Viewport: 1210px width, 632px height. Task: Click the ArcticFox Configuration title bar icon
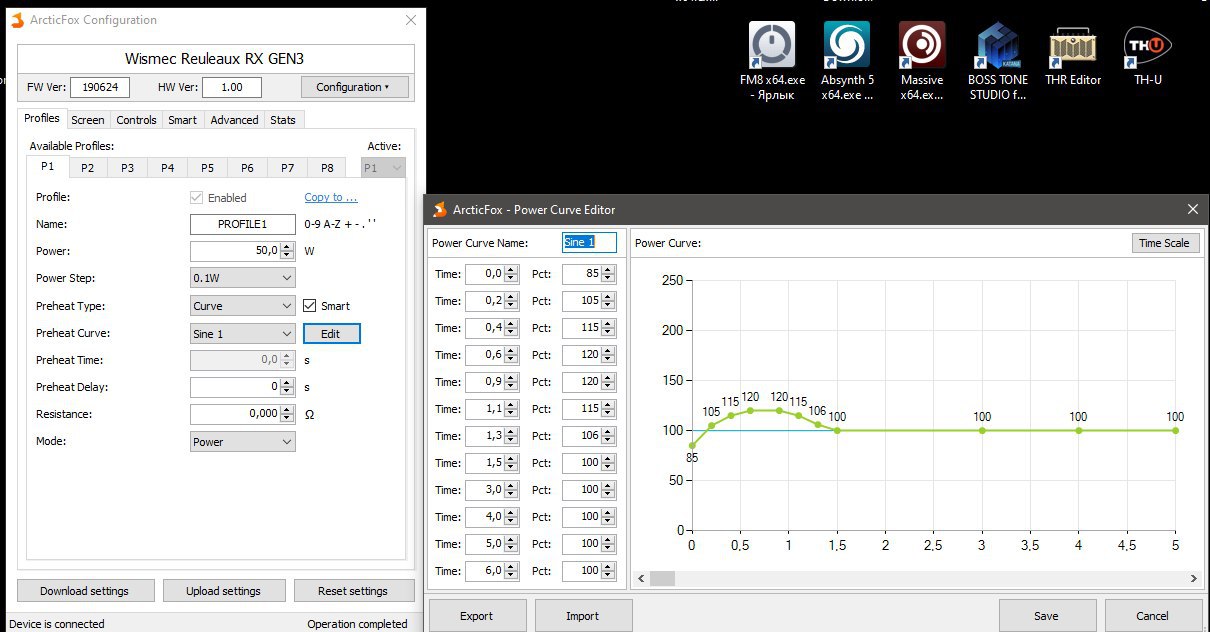[x=16, y=20]
